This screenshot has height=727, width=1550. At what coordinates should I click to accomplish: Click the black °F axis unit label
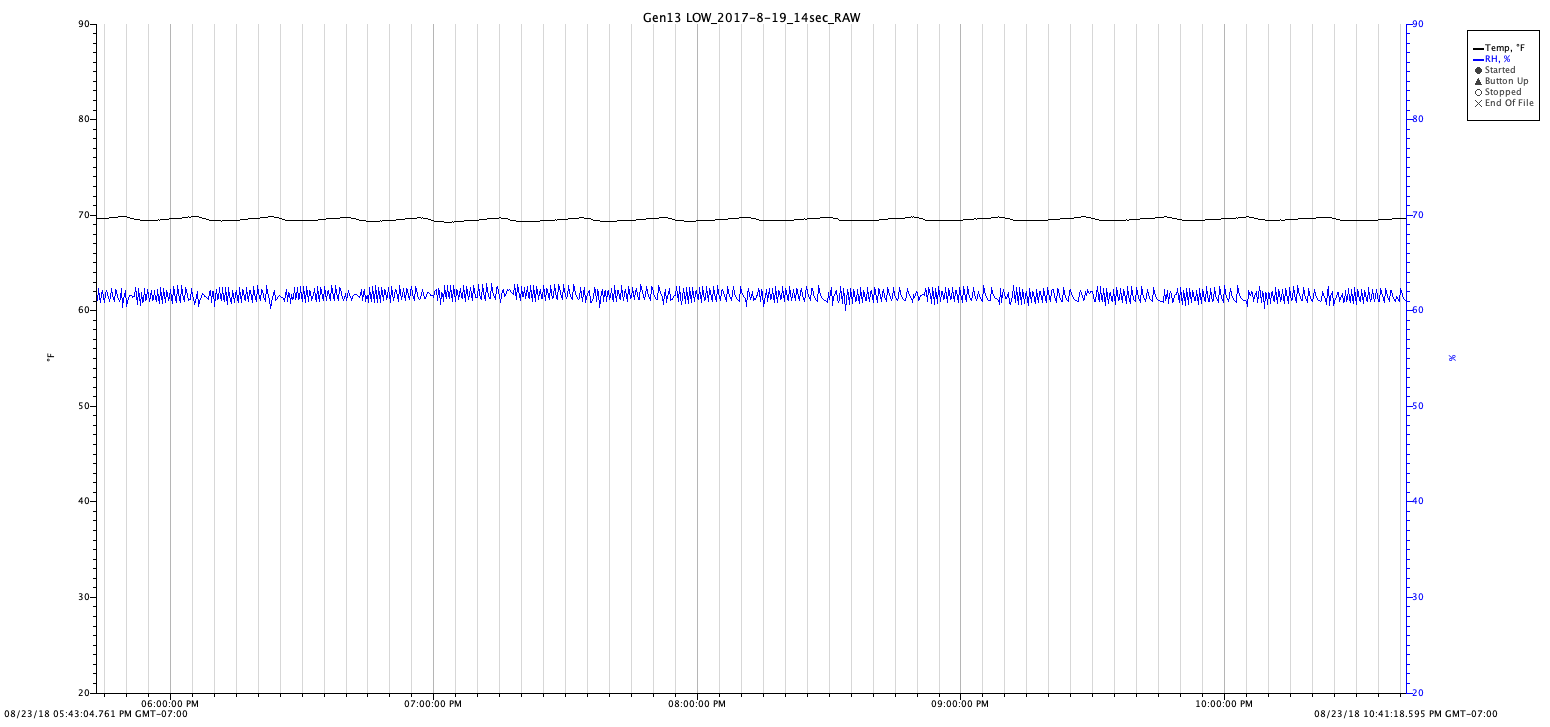pos(49,358)
